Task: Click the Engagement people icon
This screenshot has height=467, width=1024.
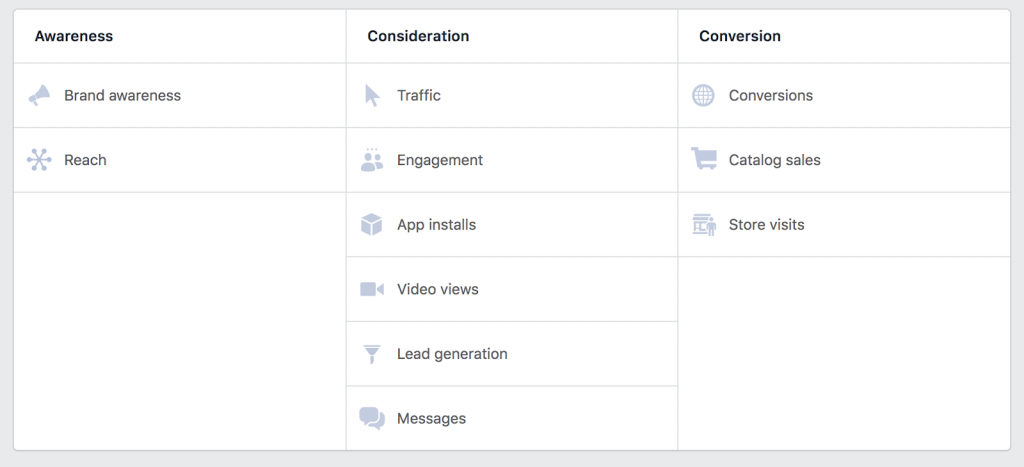Action: click(x=372, y=160)
